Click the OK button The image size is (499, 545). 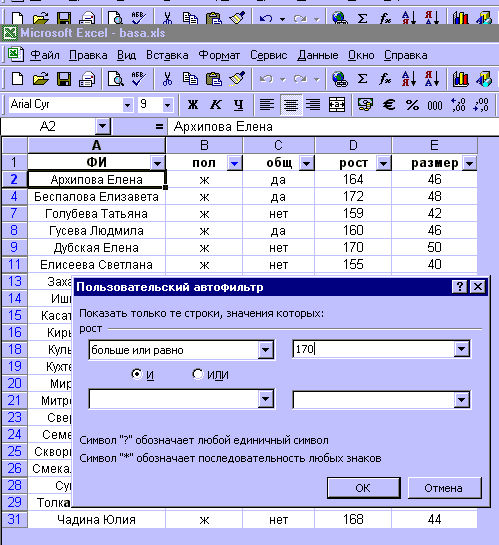tap(363, 488)
